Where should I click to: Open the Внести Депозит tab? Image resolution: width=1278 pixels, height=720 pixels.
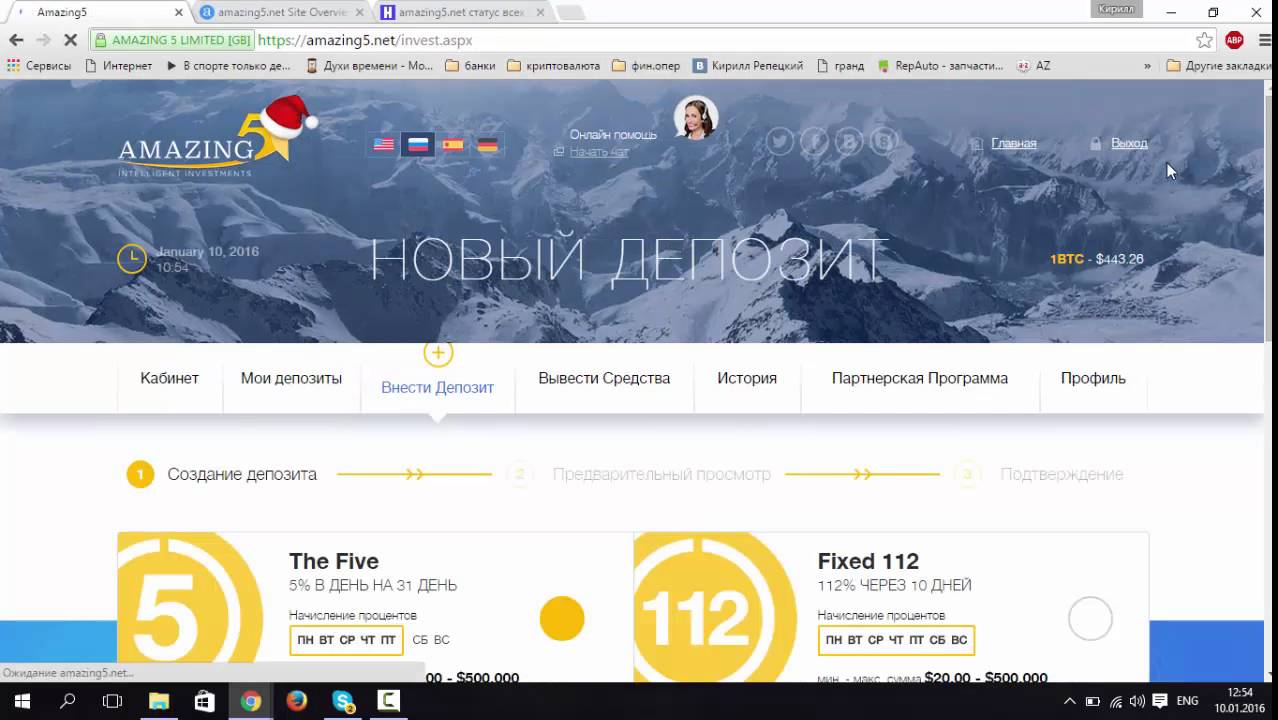[437, 387]
